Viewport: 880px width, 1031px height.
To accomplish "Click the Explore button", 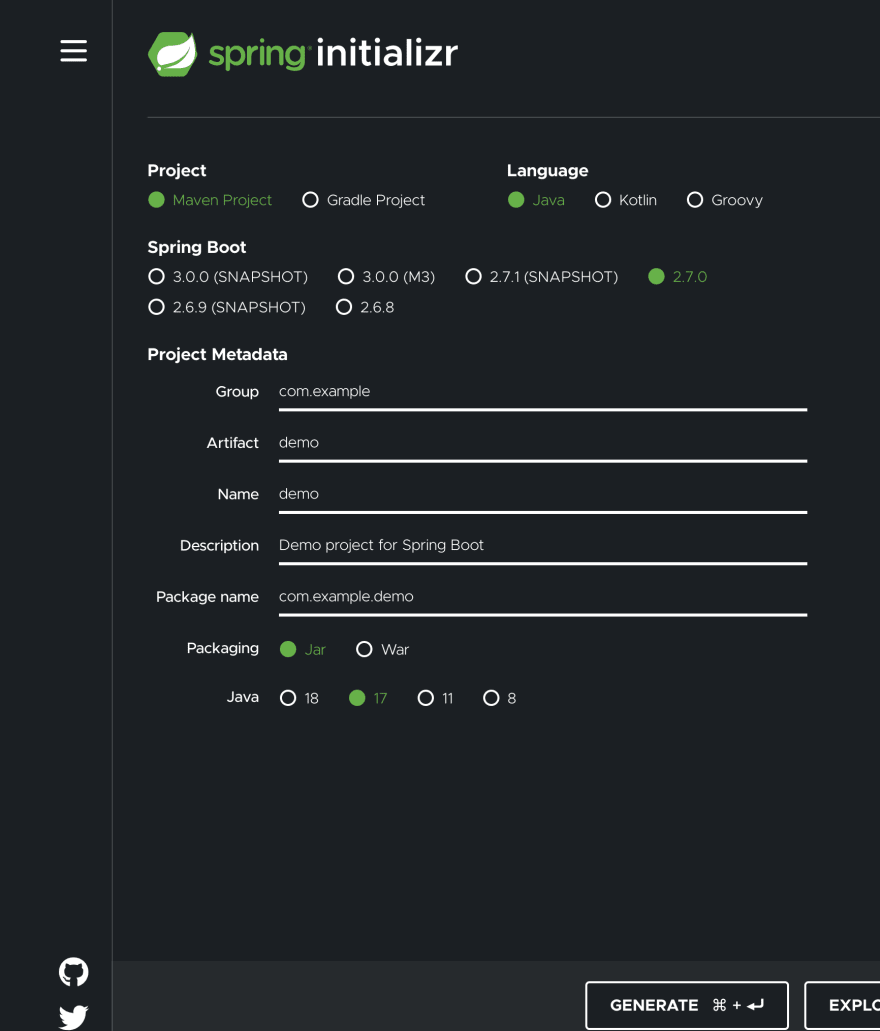I will (x=843, y=1005).
